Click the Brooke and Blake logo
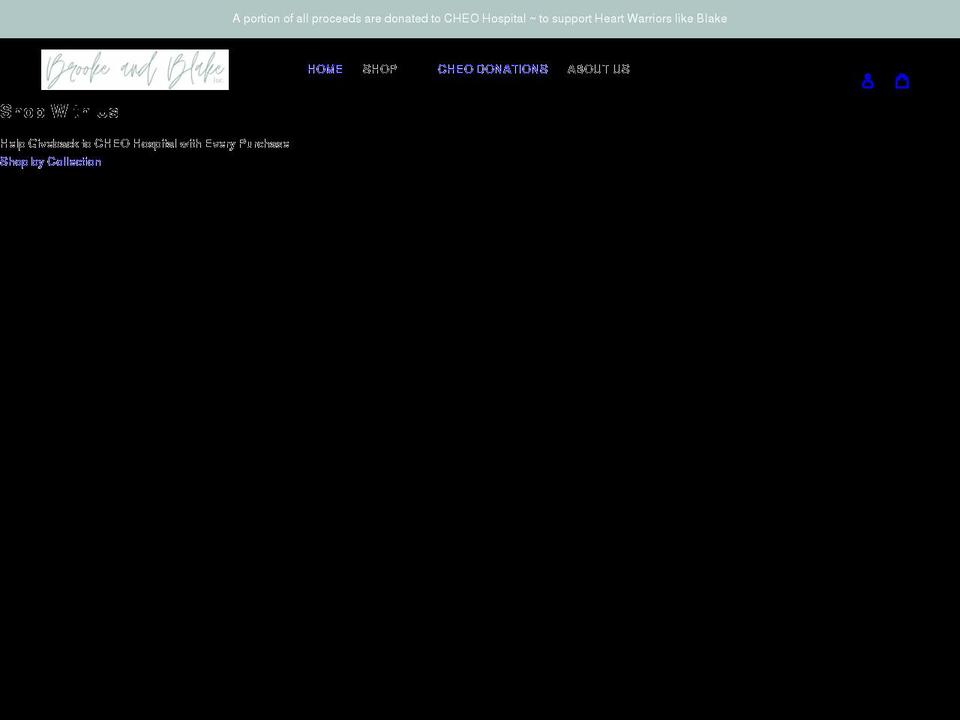The image size is (960, 720). click(134, 69)
